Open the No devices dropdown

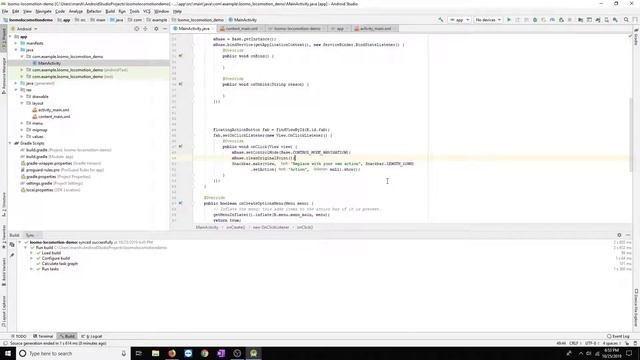click(488, 20)
